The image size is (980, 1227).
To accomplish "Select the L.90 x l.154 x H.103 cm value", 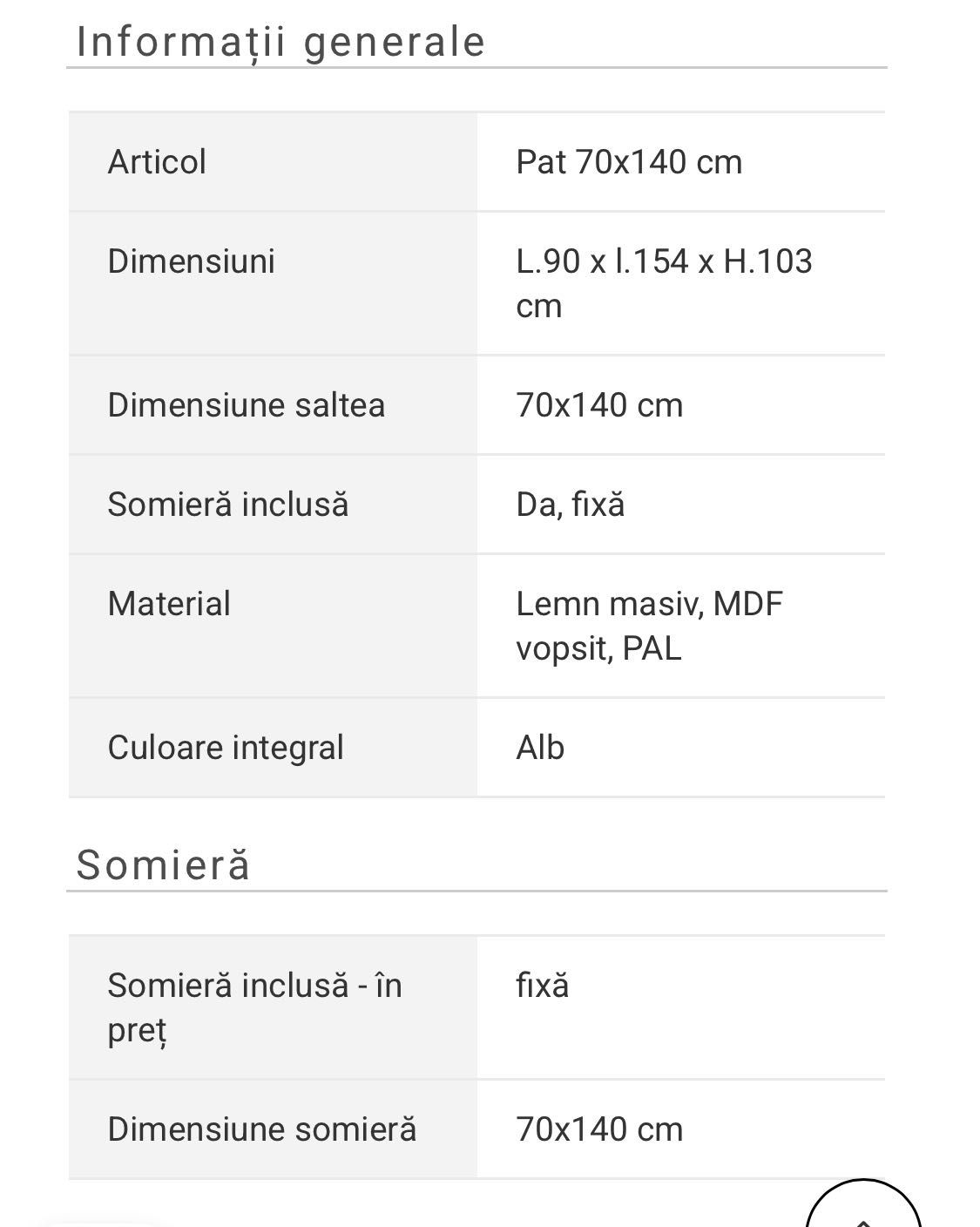I will (x=664, y=283).
